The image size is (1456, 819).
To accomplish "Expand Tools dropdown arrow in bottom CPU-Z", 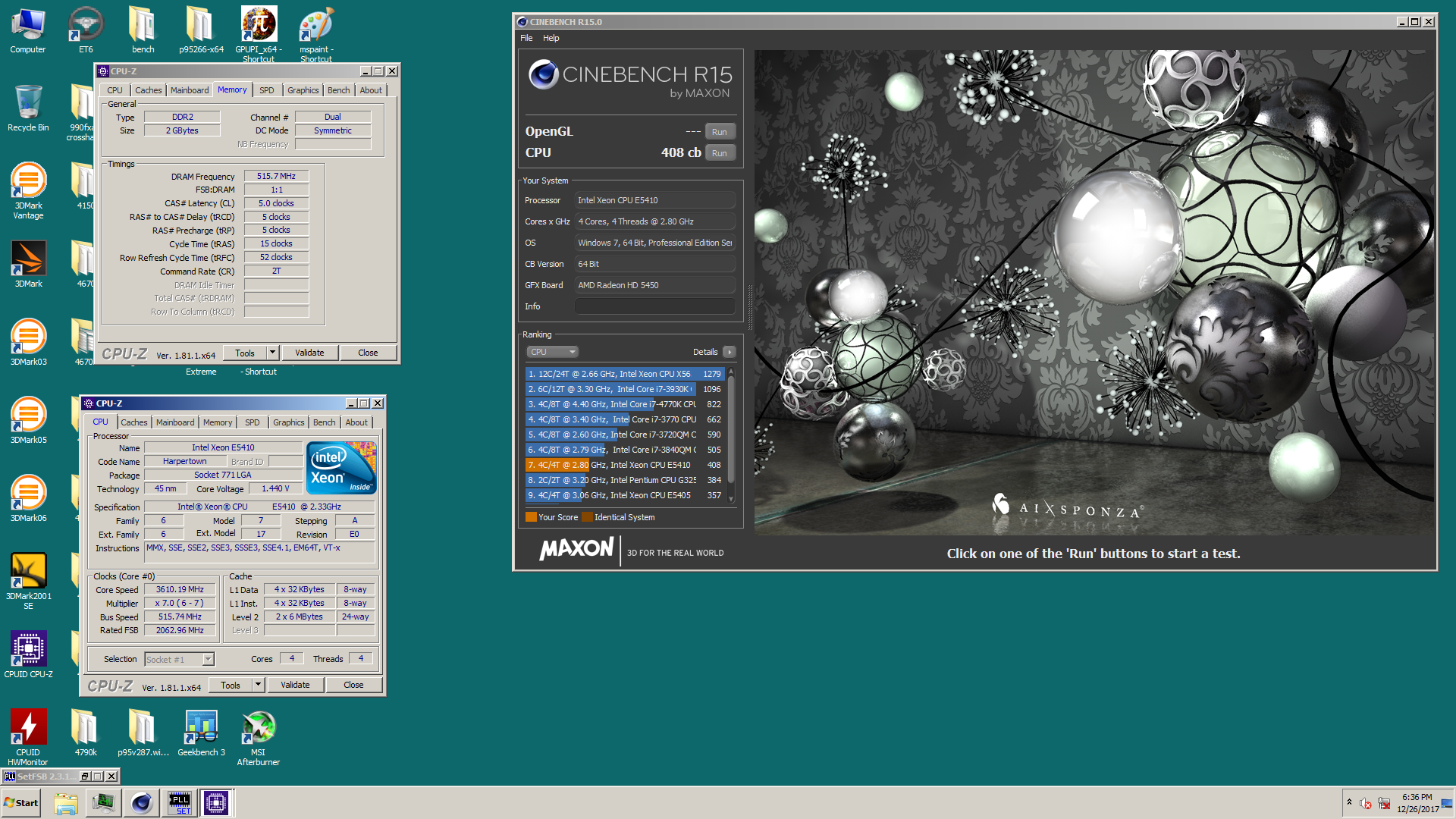I will 259,685.
